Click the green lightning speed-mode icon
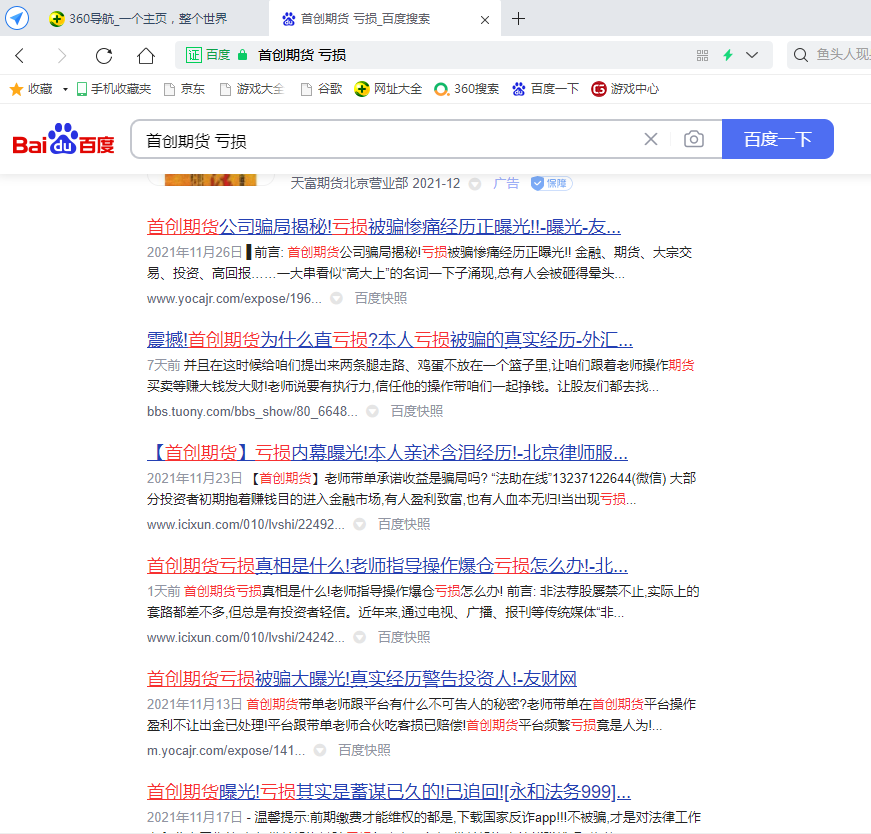Screen dimensions: 871x834 coord(728,55)
